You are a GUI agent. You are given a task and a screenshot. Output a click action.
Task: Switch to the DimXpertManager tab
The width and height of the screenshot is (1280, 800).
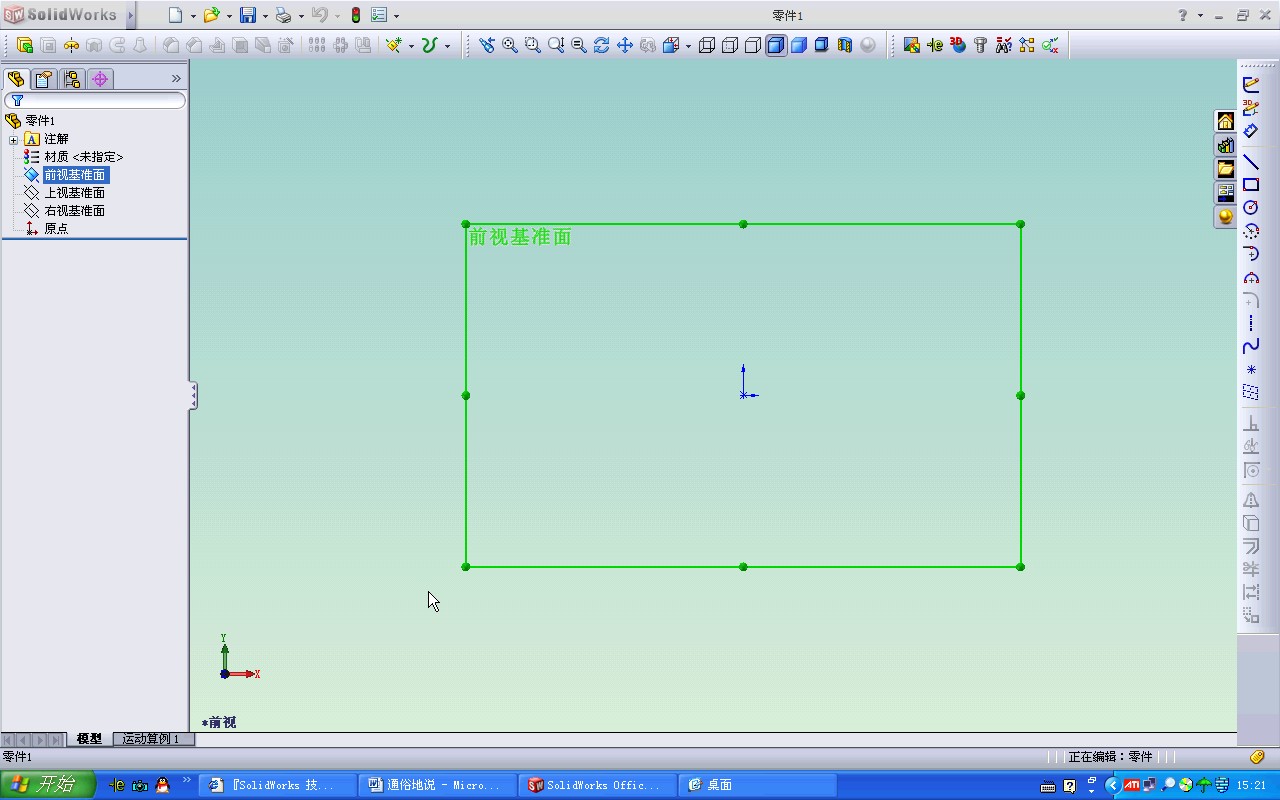(100, 79)
